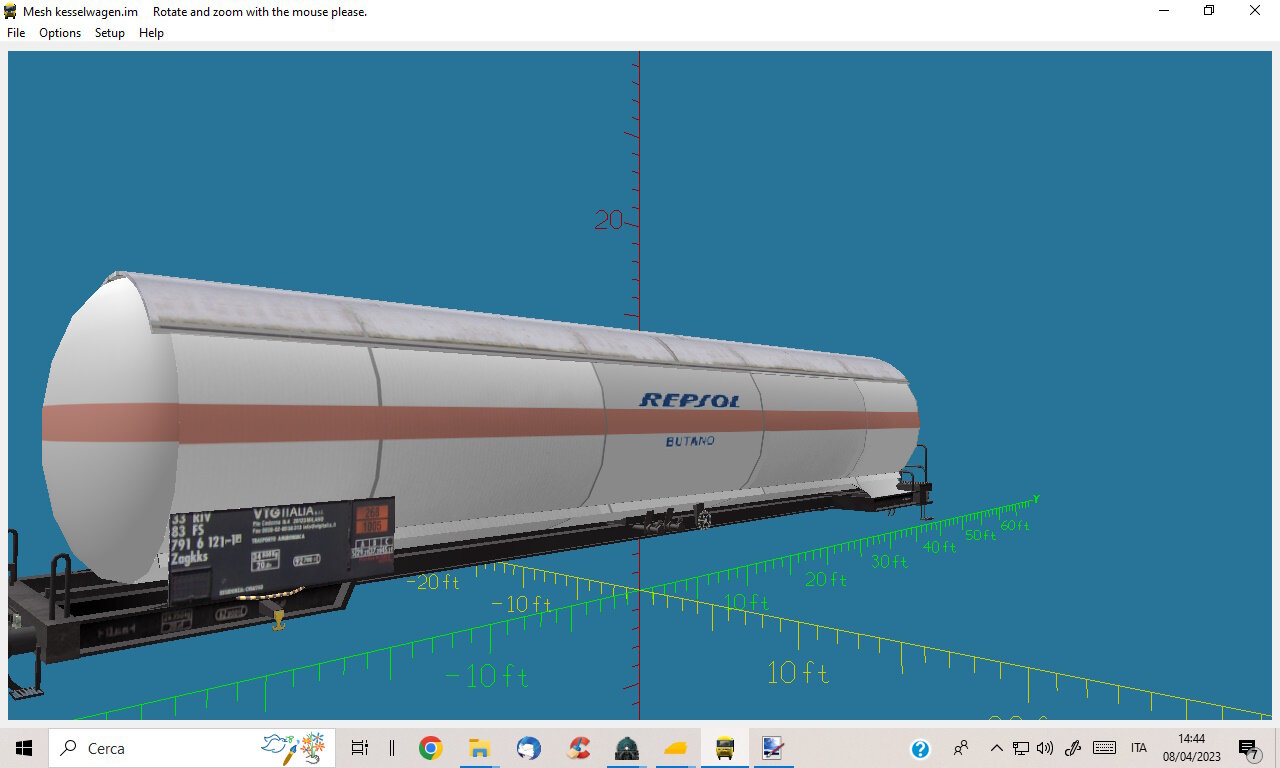Open Thunderbird from the taskbar
The height and width of the screenshot is (768, 1280).
click(529, 748)
